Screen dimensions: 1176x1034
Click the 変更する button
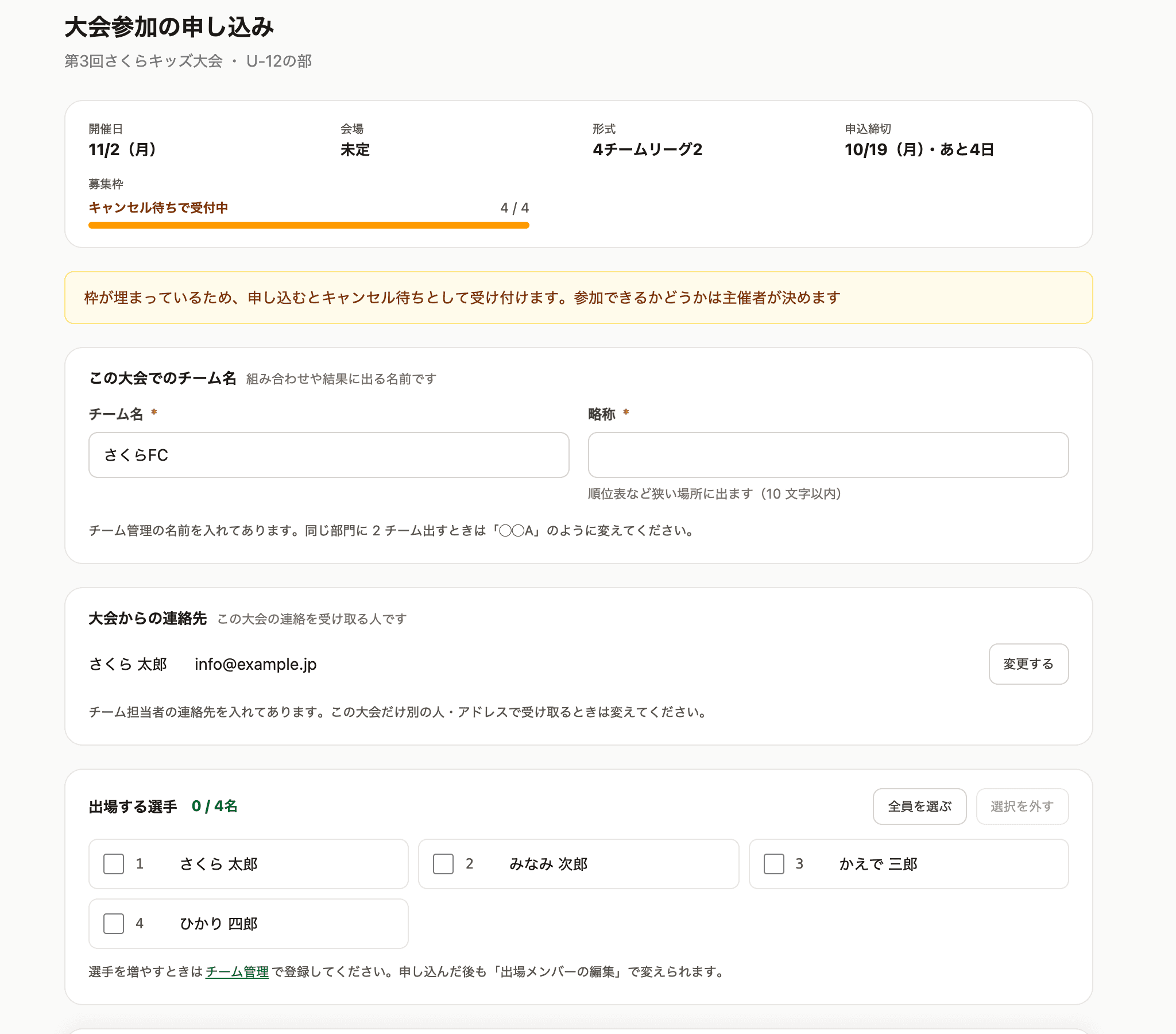click(x=1028, y=664)
